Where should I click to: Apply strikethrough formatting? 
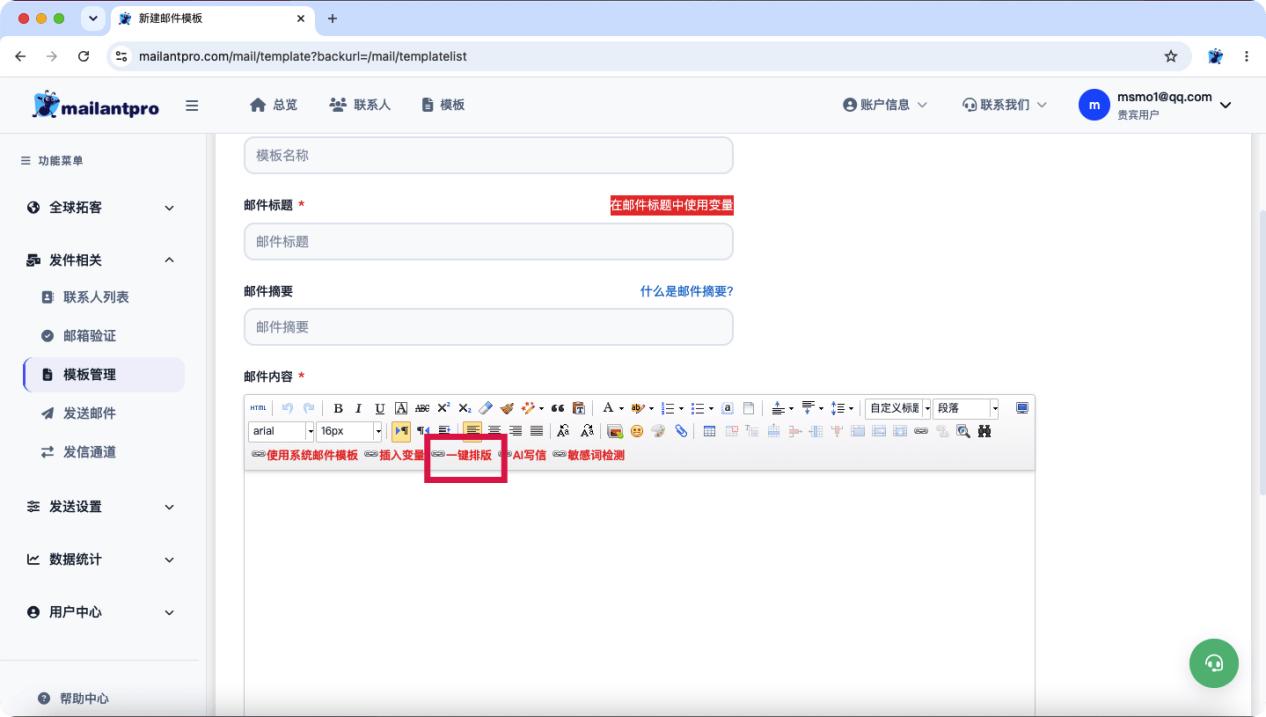coord(422,408)
